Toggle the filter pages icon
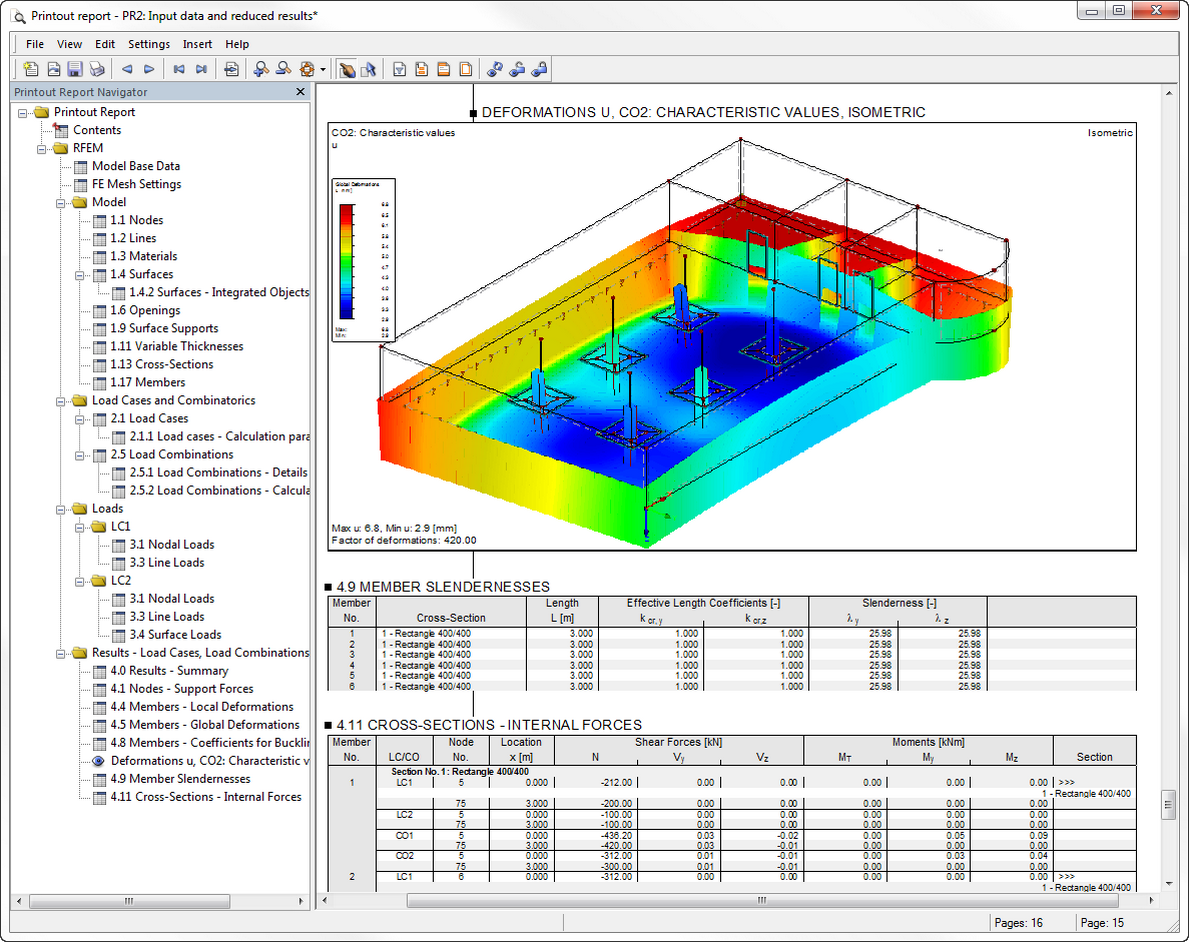 (x=399, y=69)
